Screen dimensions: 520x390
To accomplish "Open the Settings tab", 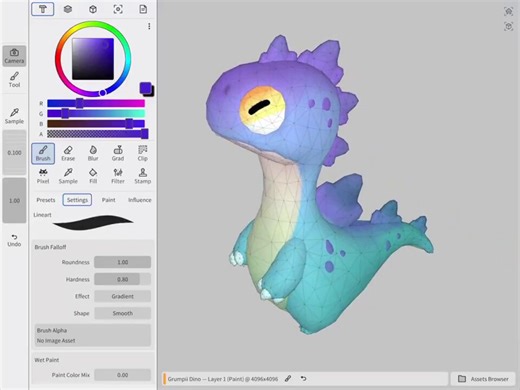I will (77, 200).
